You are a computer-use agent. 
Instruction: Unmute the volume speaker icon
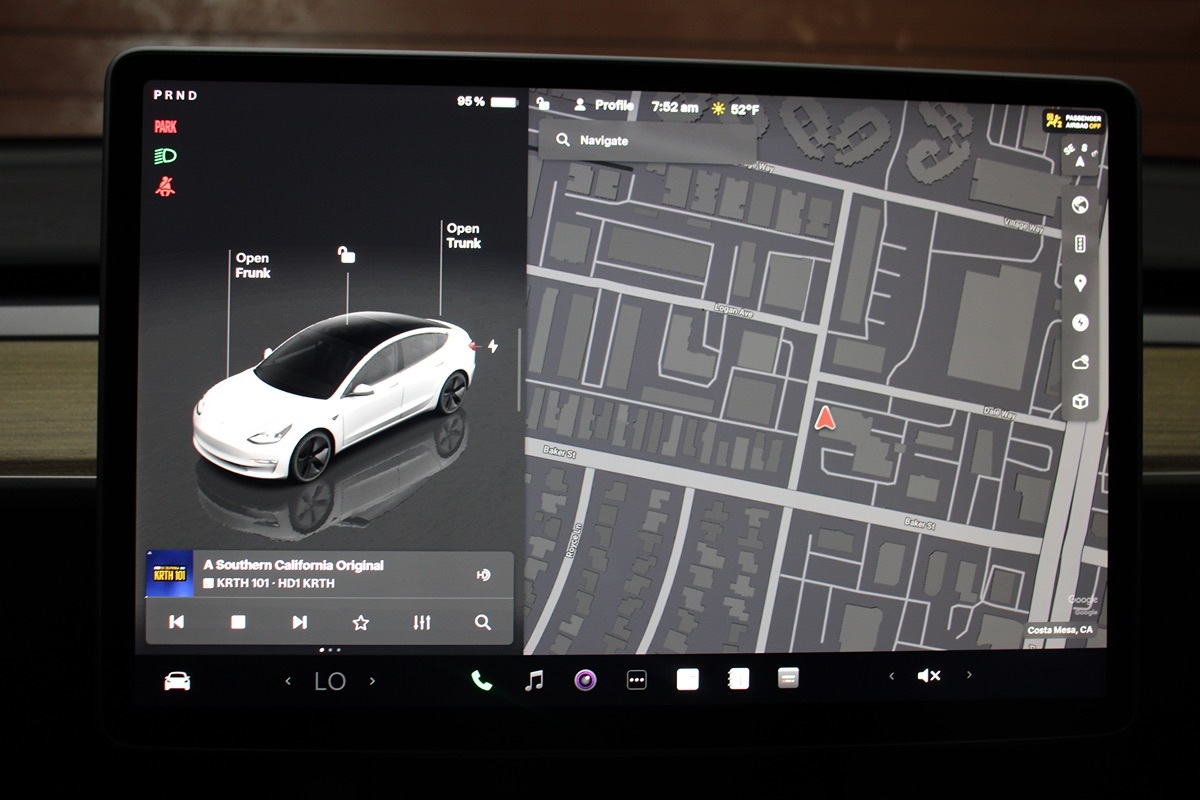[928, 676]
